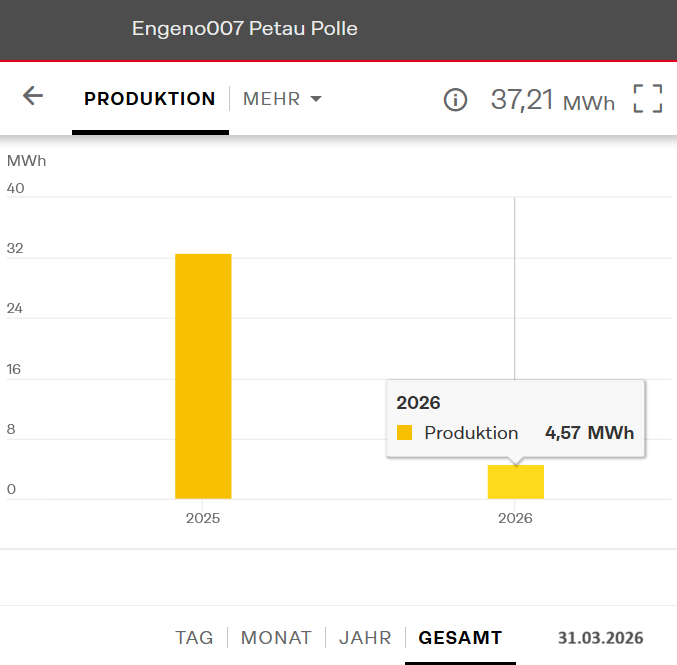Select the GESAMT view
The height and width of the screenshot is (665, 677).
pos(460,637)
